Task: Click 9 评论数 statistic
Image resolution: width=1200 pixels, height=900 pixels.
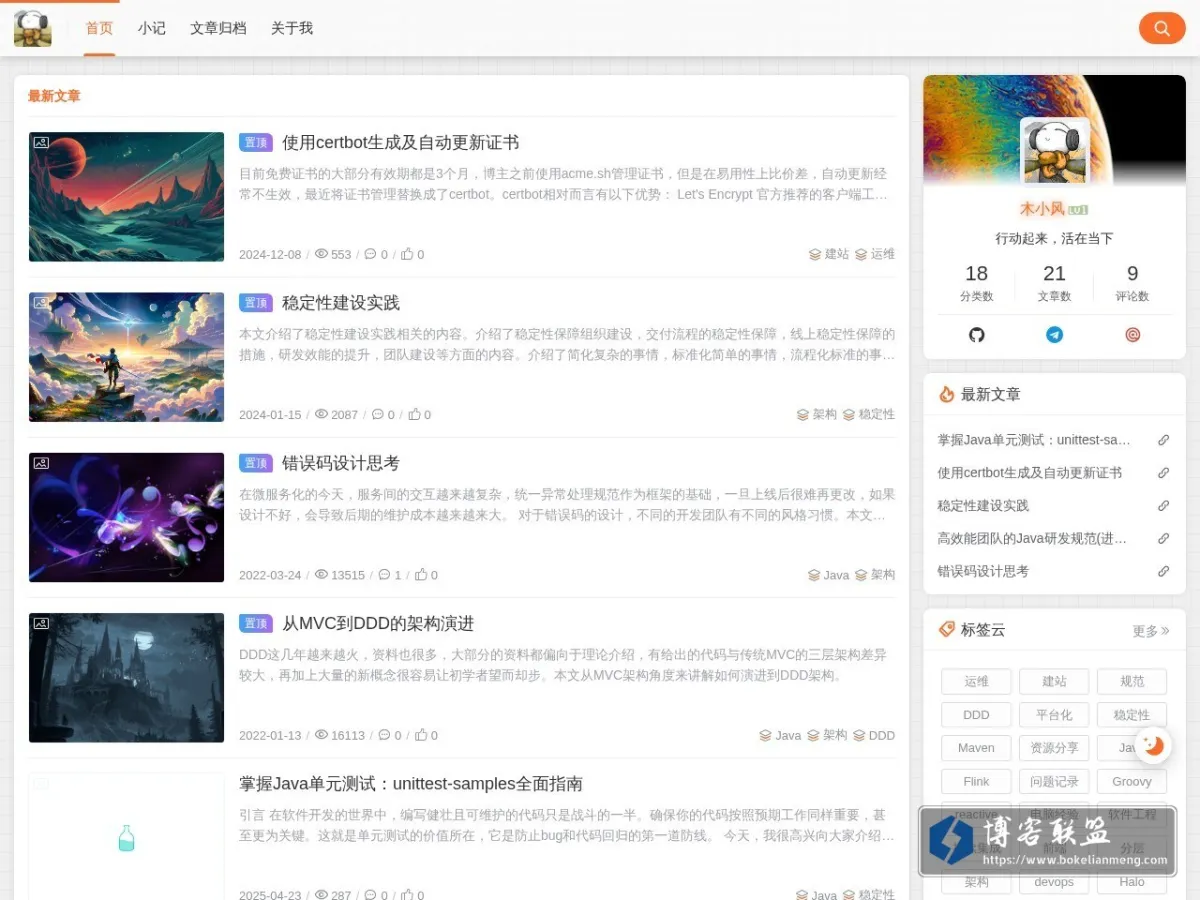Action: click(1132, 283)
